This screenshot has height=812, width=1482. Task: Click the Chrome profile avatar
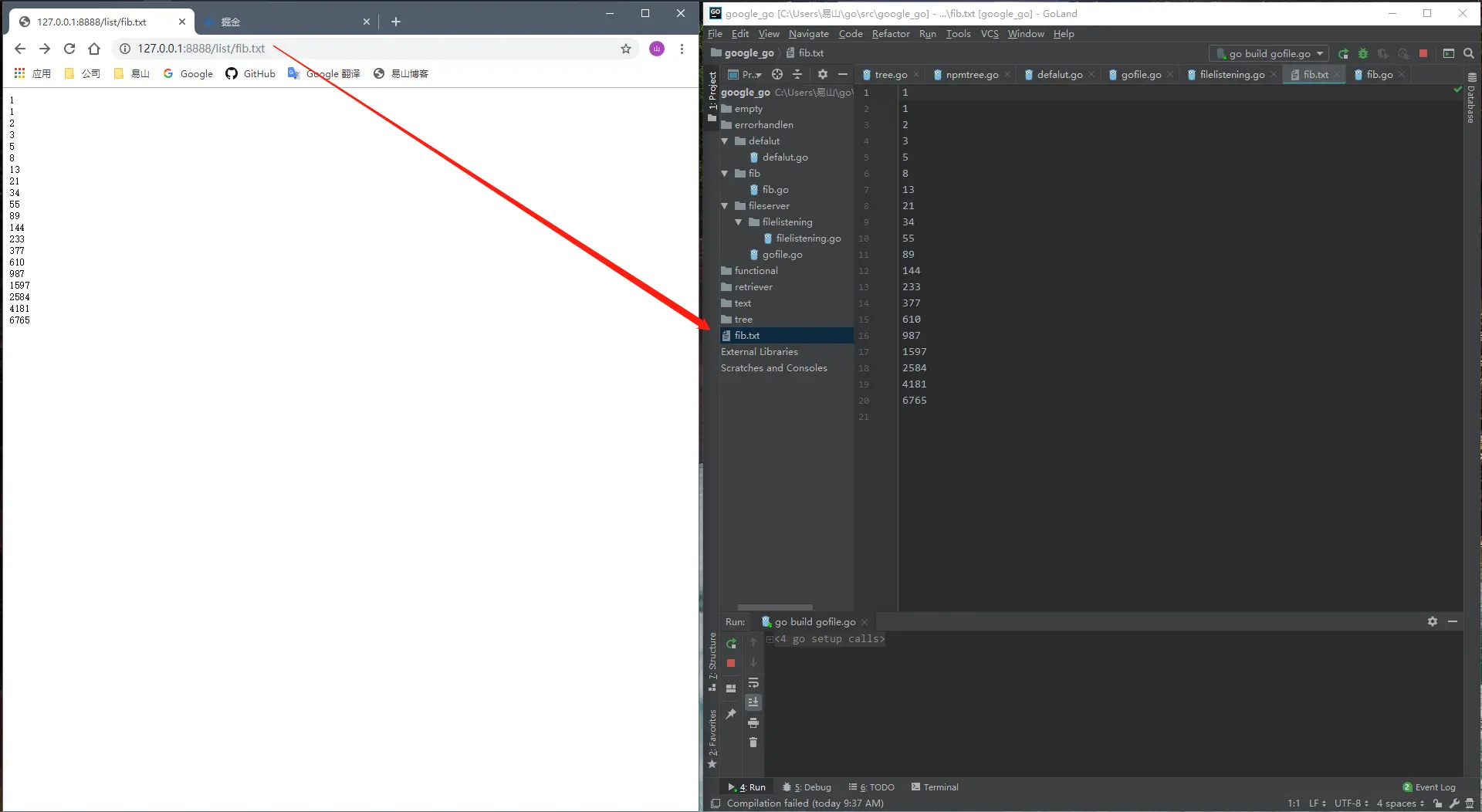pyautogui.click(x=657, y=49)
